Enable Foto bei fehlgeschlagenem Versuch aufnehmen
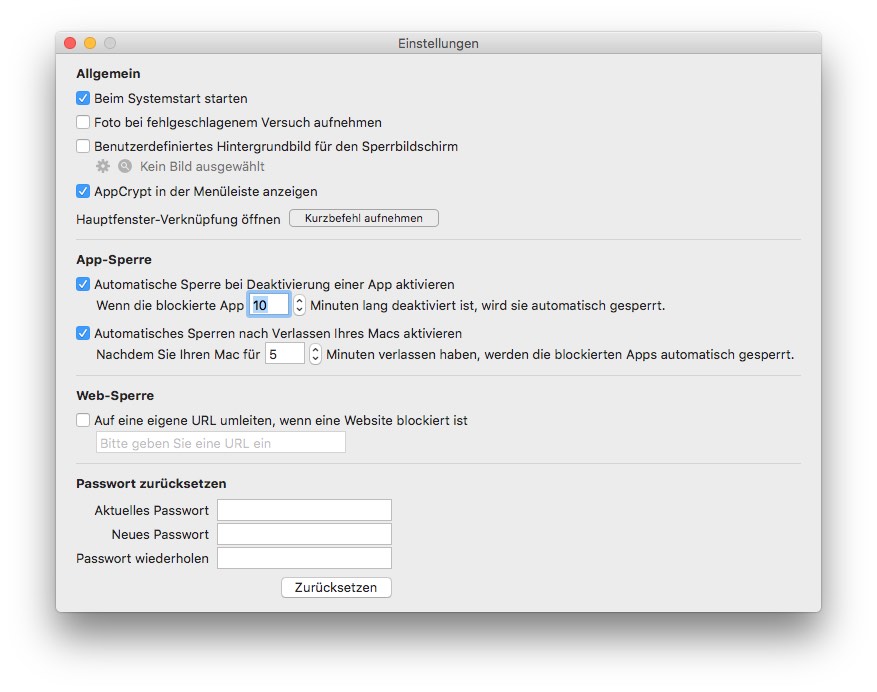This screenshot has height=692, width=877. point(83,123)
